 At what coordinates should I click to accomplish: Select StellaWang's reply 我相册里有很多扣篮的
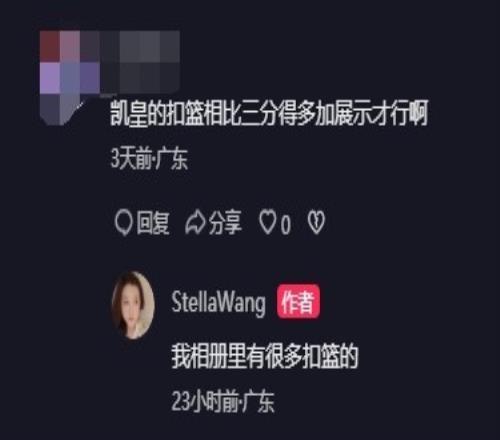pyautogui.click(x=265, y=357)
